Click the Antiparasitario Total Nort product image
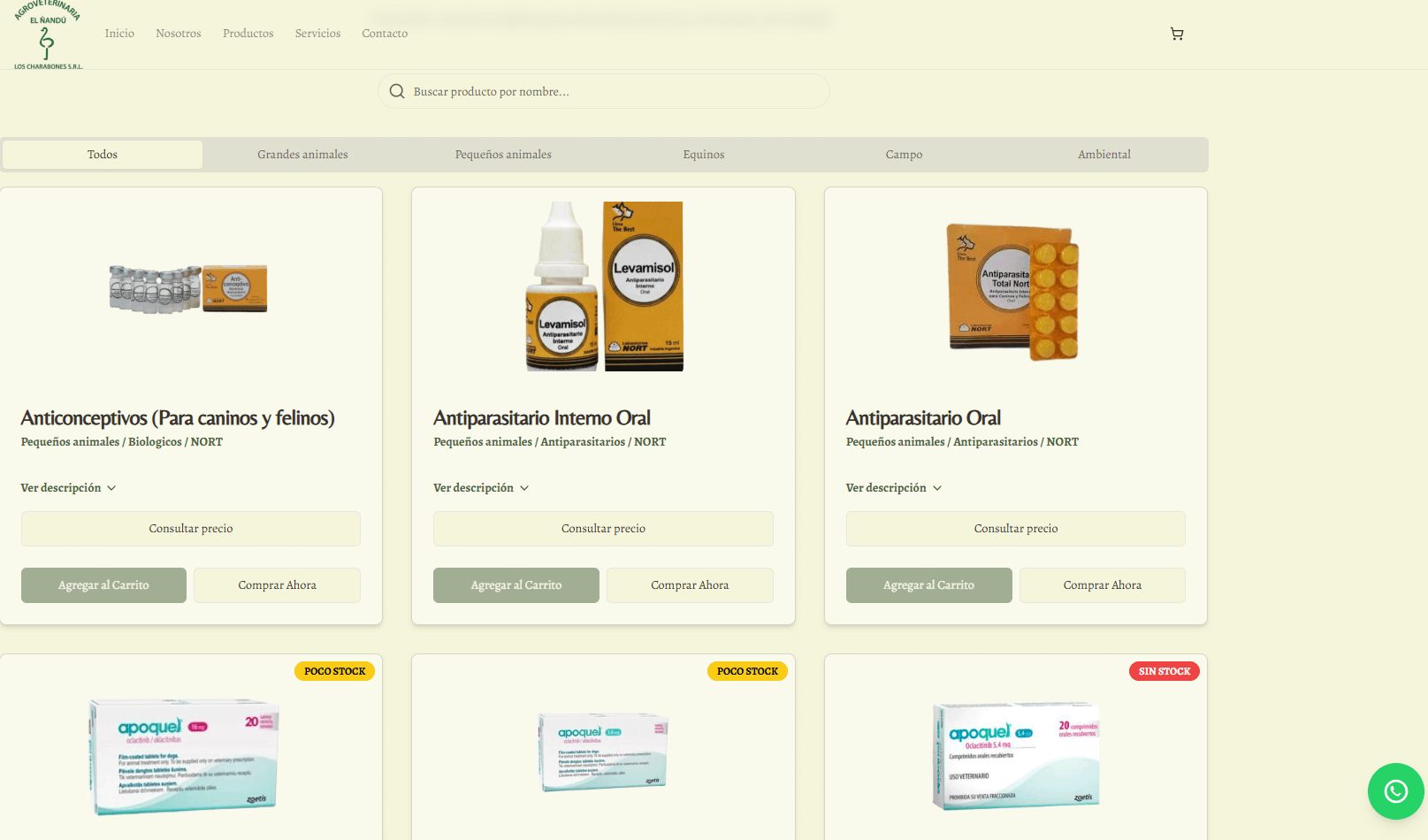 [x=1013, y=292]
